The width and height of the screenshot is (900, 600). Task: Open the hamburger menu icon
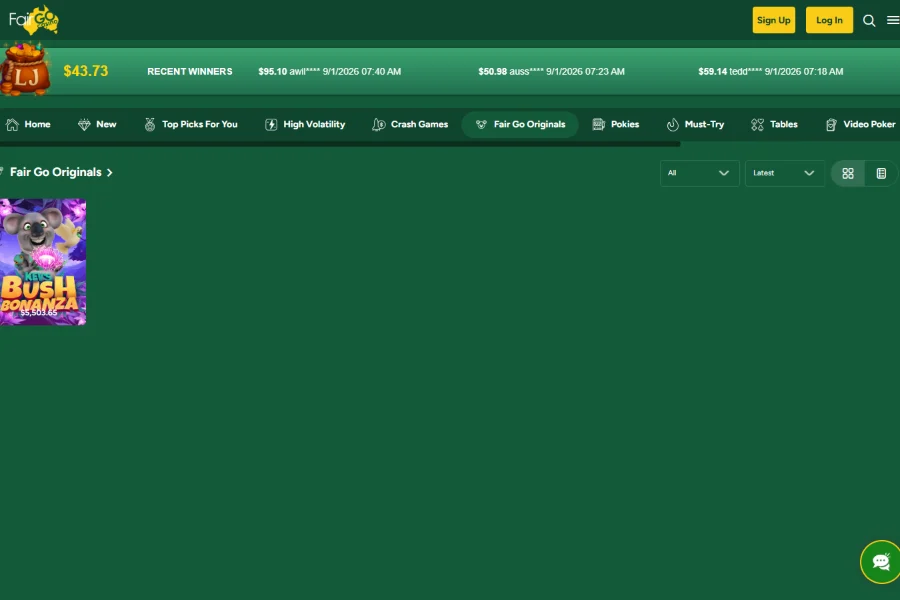point(893,20)
